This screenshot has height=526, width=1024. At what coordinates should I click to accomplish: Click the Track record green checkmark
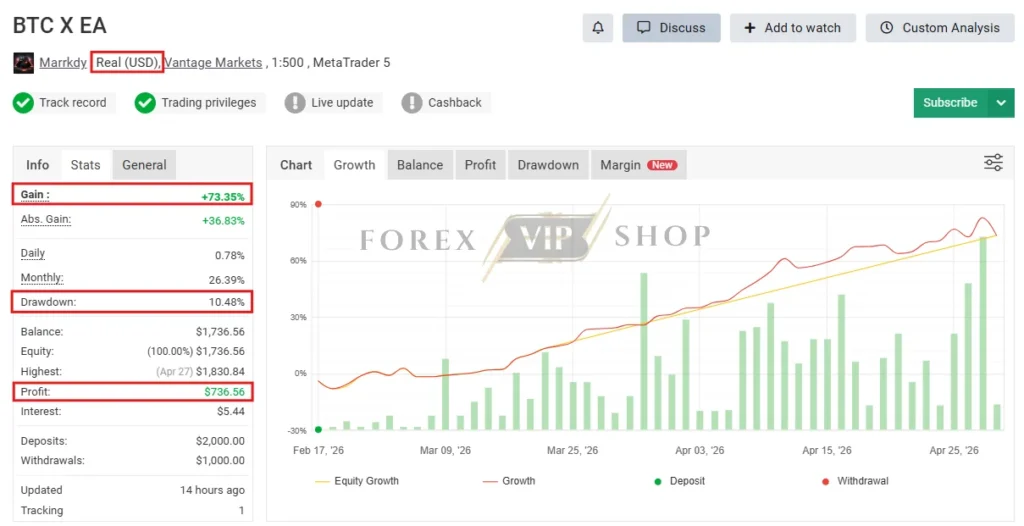[24, 103]
